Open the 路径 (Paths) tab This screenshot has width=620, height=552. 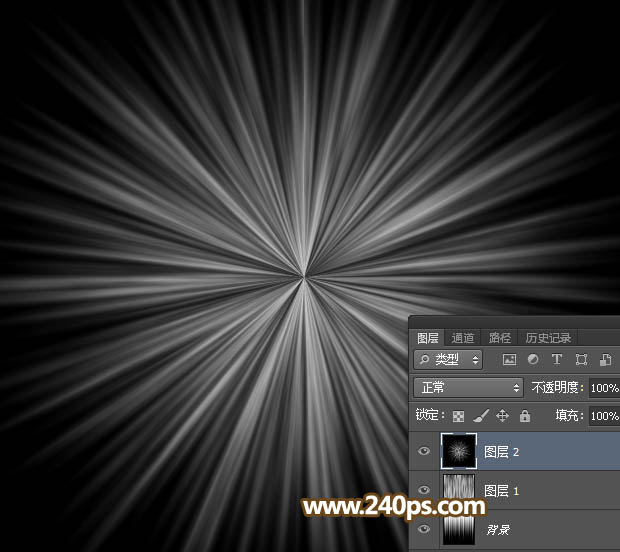point(499,338)
